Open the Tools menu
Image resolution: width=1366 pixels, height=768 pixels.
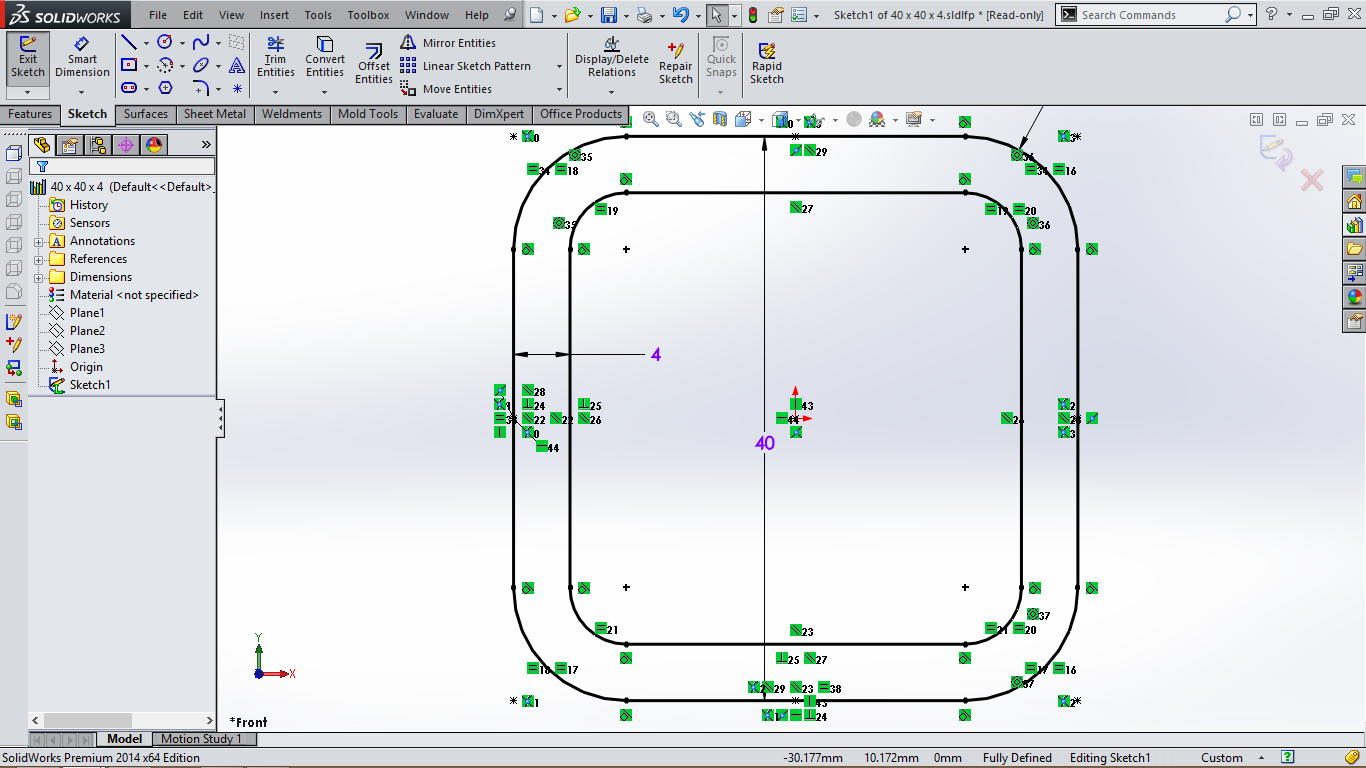318,14
